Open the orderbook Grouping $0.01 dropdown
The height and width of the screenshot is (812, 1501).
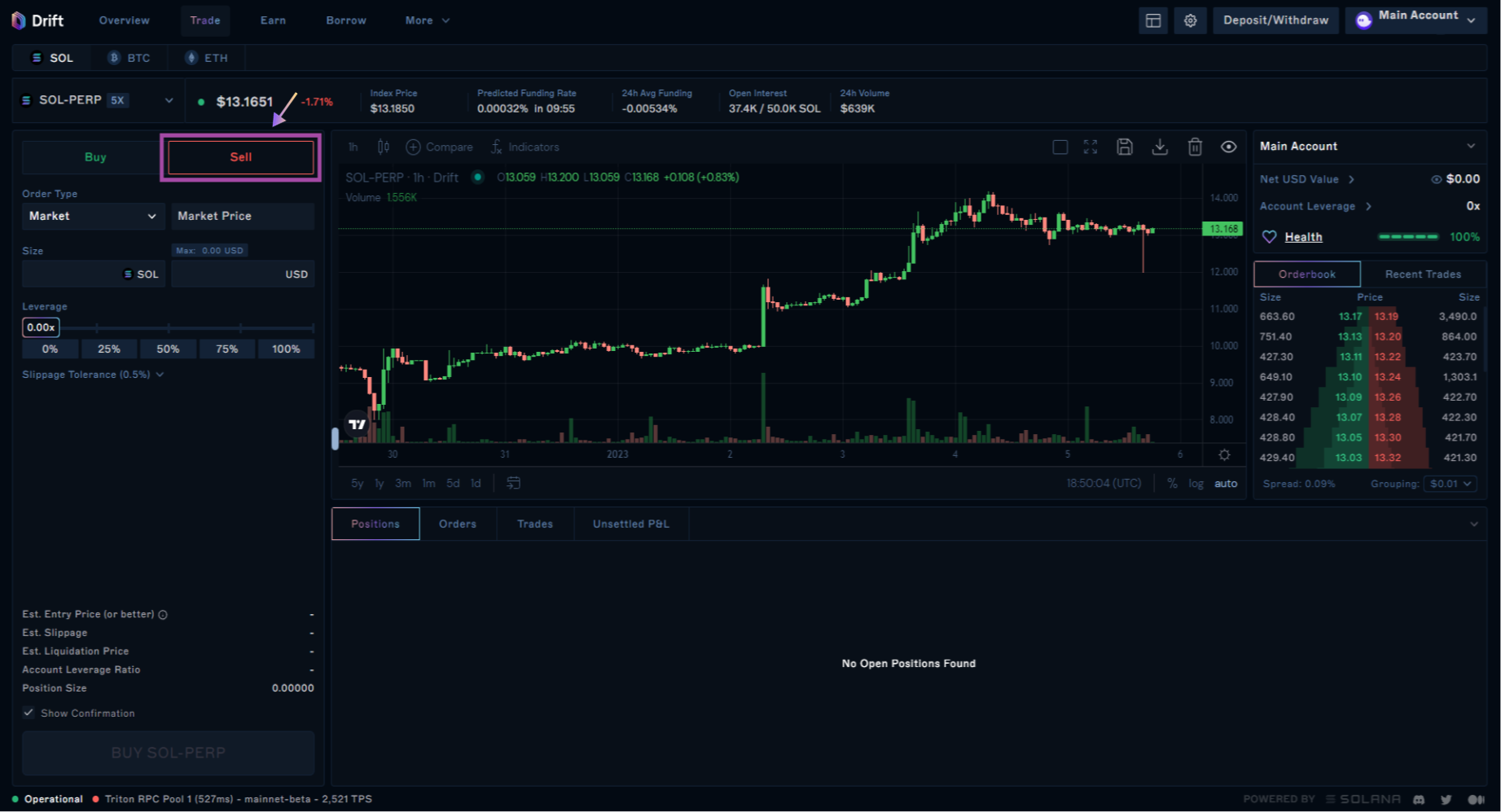[1450, 484]
